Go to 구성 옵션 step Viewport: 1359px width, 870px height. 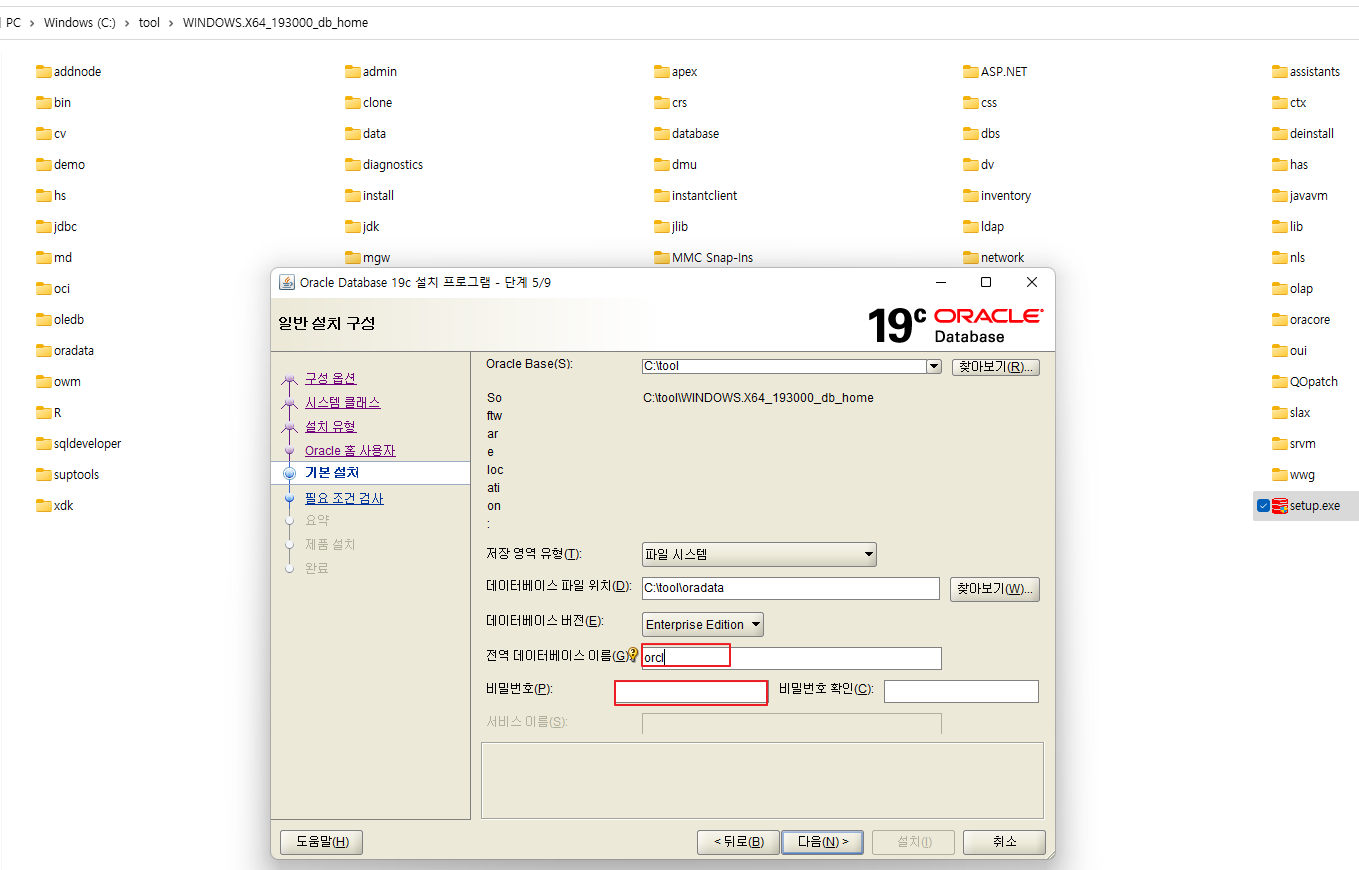coord(331,379)
